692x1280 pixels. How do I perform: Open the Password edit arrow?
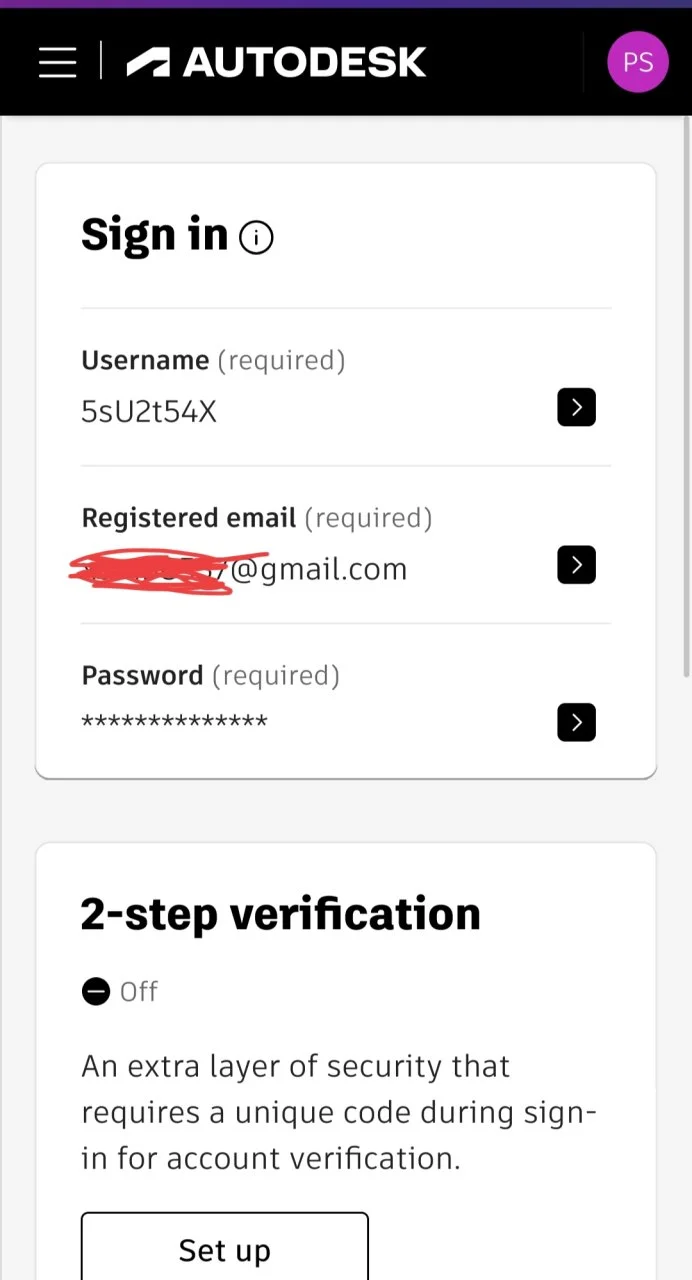point(576,722)
